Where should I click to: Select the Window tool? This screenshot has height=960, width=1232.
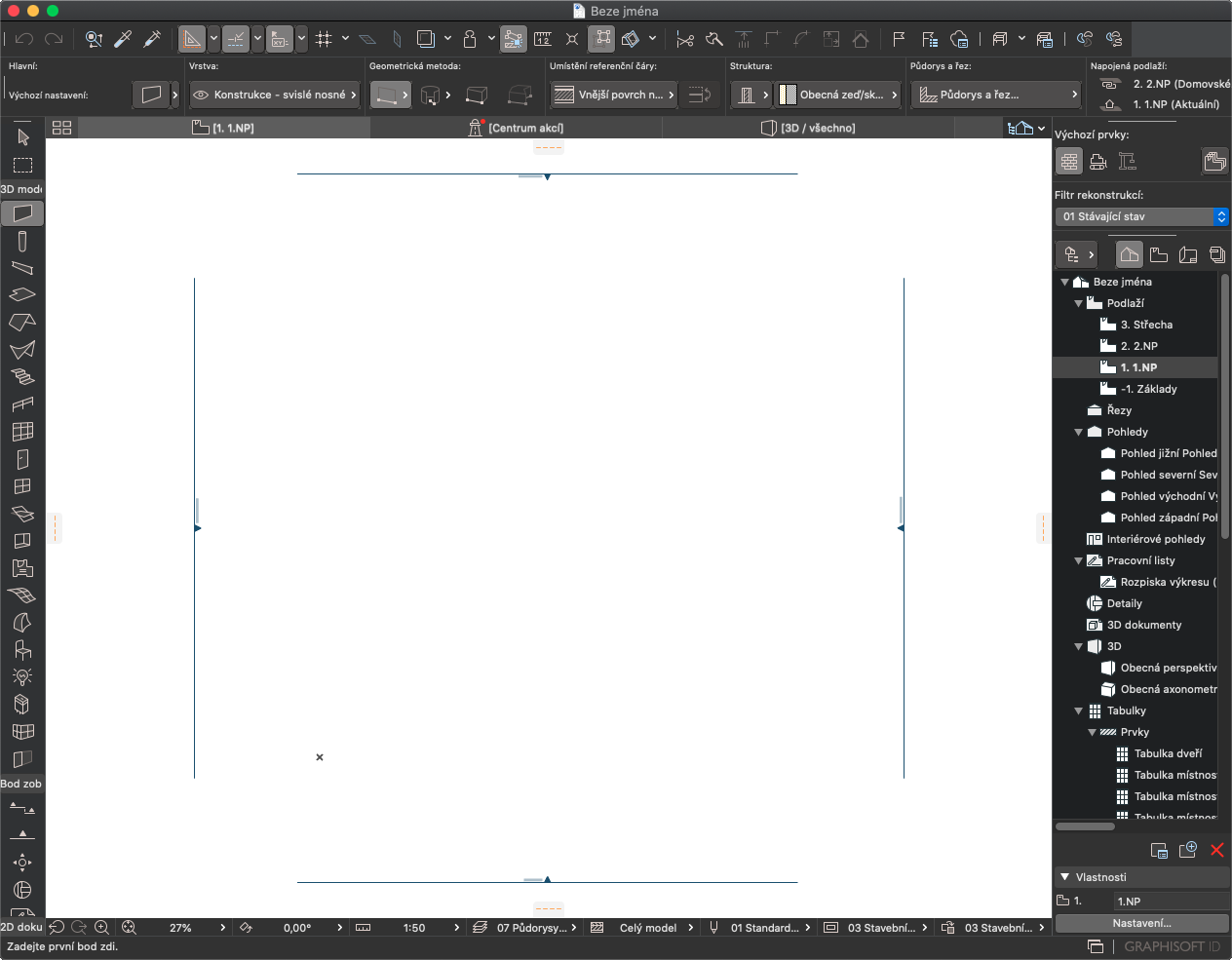click(x=22, y=485)
